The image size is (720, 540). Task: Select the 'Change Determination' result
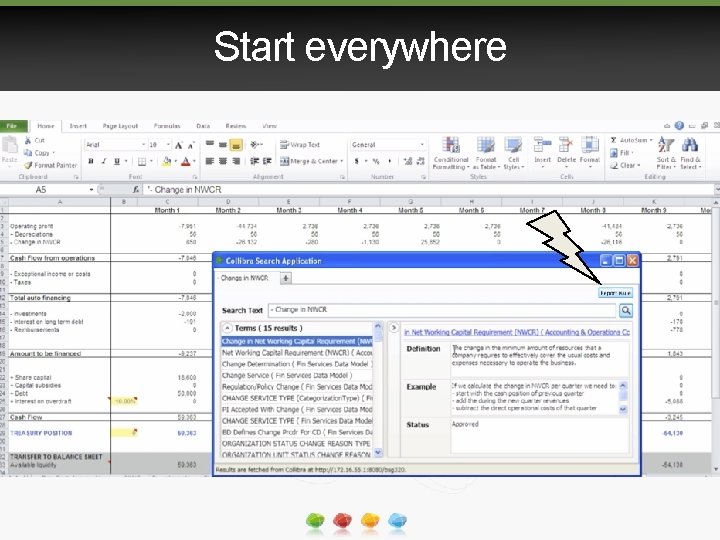click(297, 364)
